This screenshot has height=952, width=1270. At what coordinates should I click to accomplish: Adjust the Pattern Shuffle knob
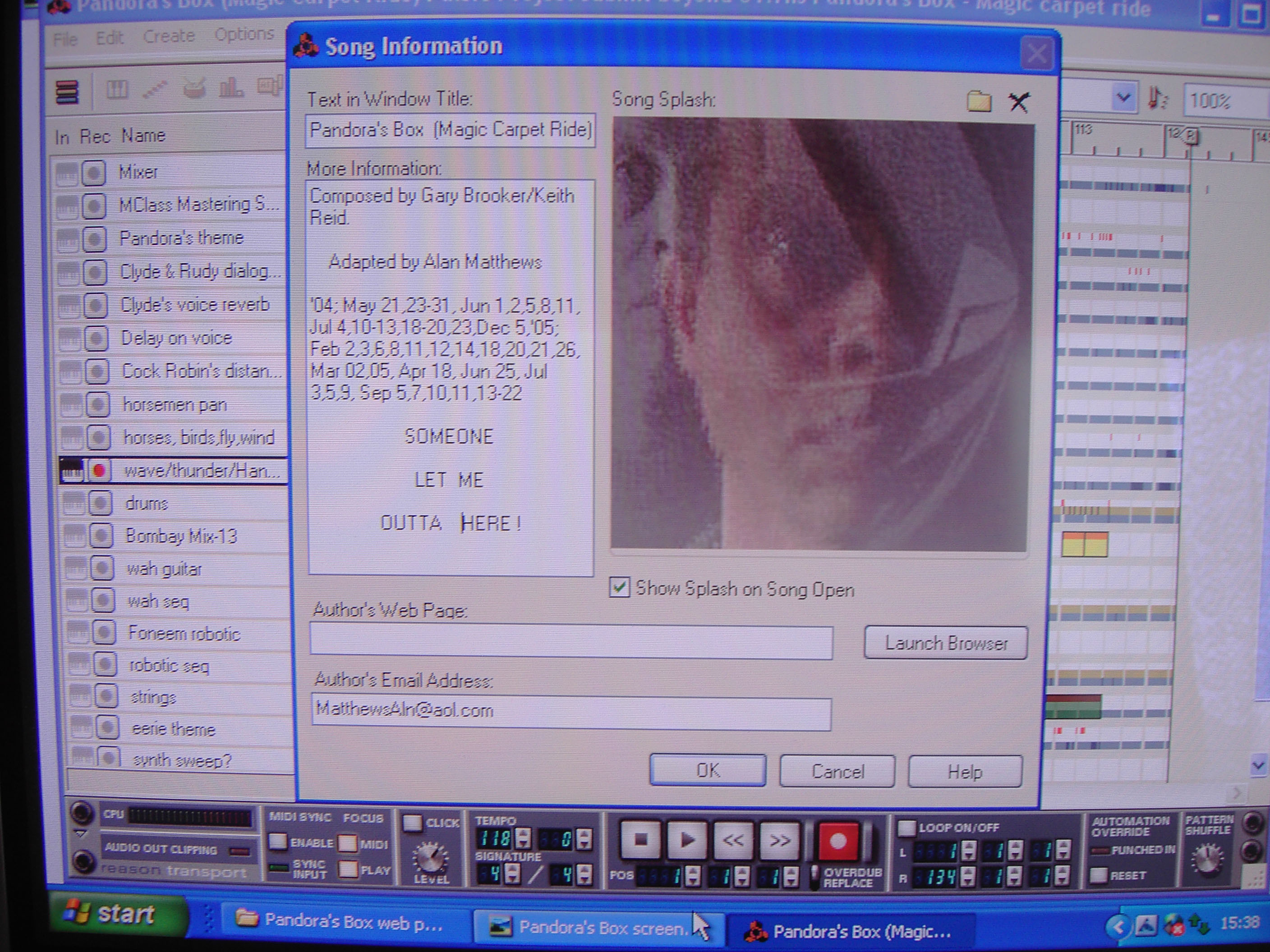(x=1207, y=859)
